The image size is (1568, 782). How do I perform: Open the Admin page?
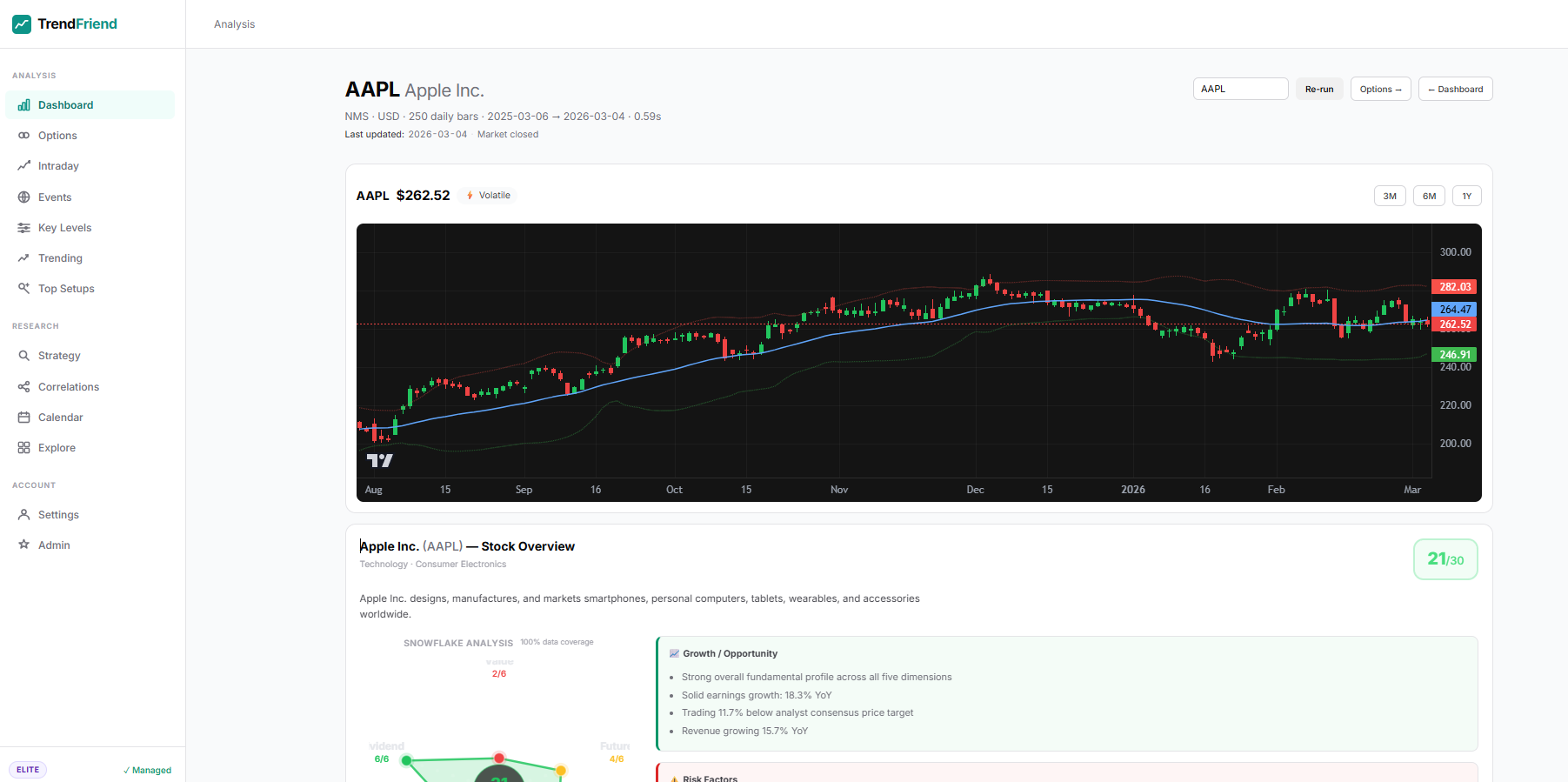point(90,545)
